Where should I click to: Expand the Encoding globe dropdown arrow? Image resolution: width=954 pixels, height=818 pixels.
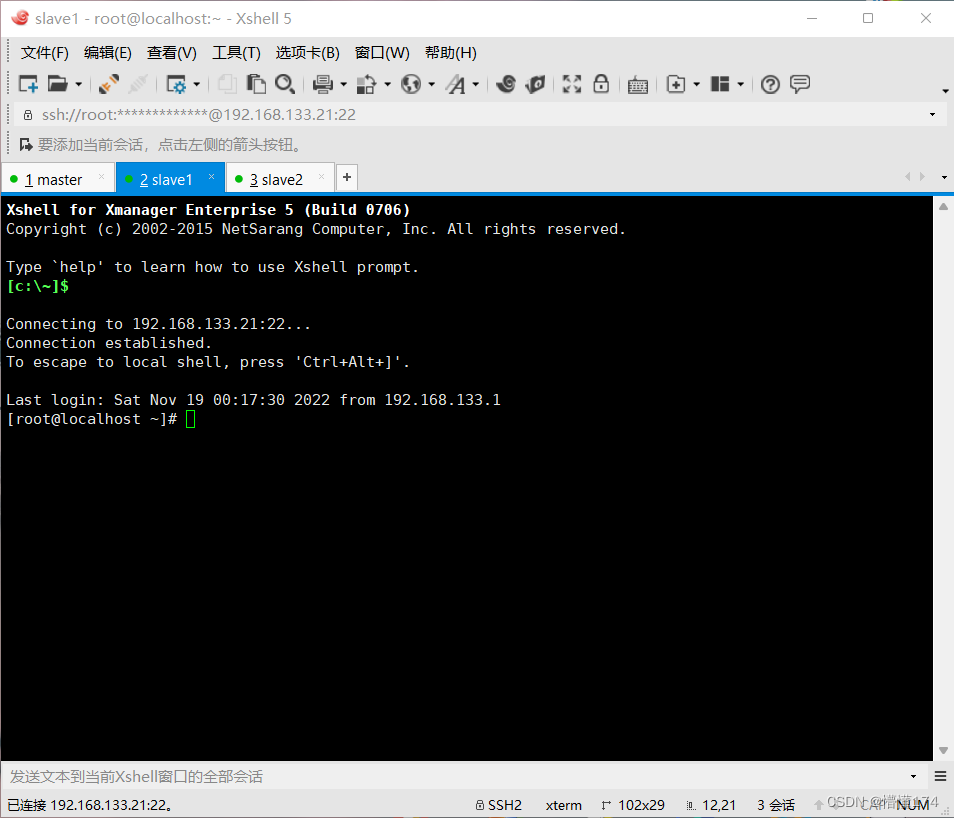431,85
